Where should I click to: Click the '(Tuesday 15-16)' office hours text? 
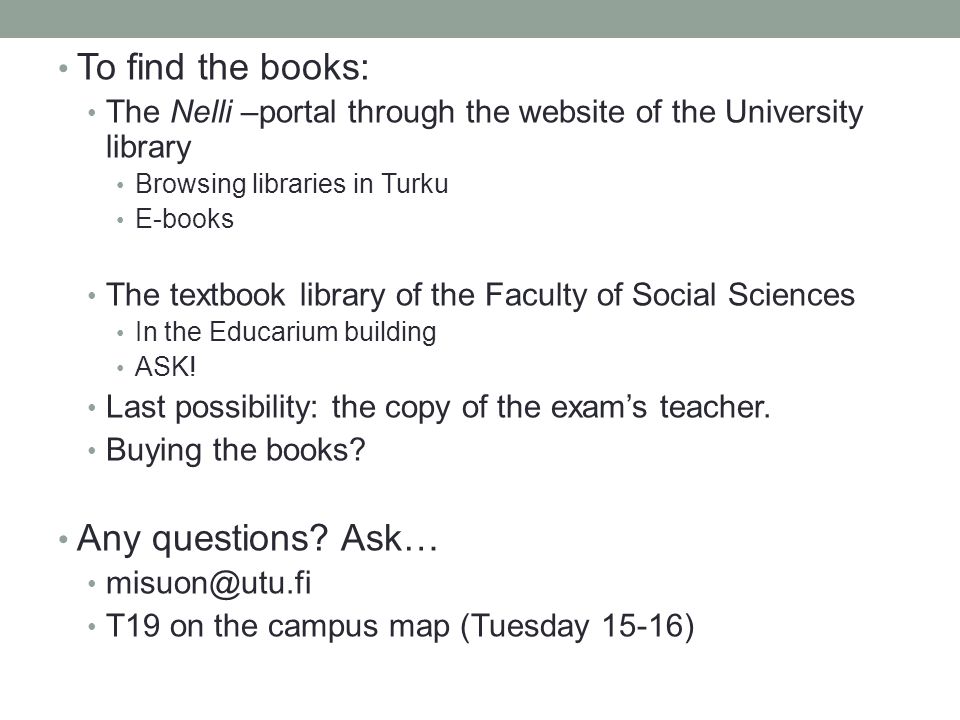[x=577, y=626]
